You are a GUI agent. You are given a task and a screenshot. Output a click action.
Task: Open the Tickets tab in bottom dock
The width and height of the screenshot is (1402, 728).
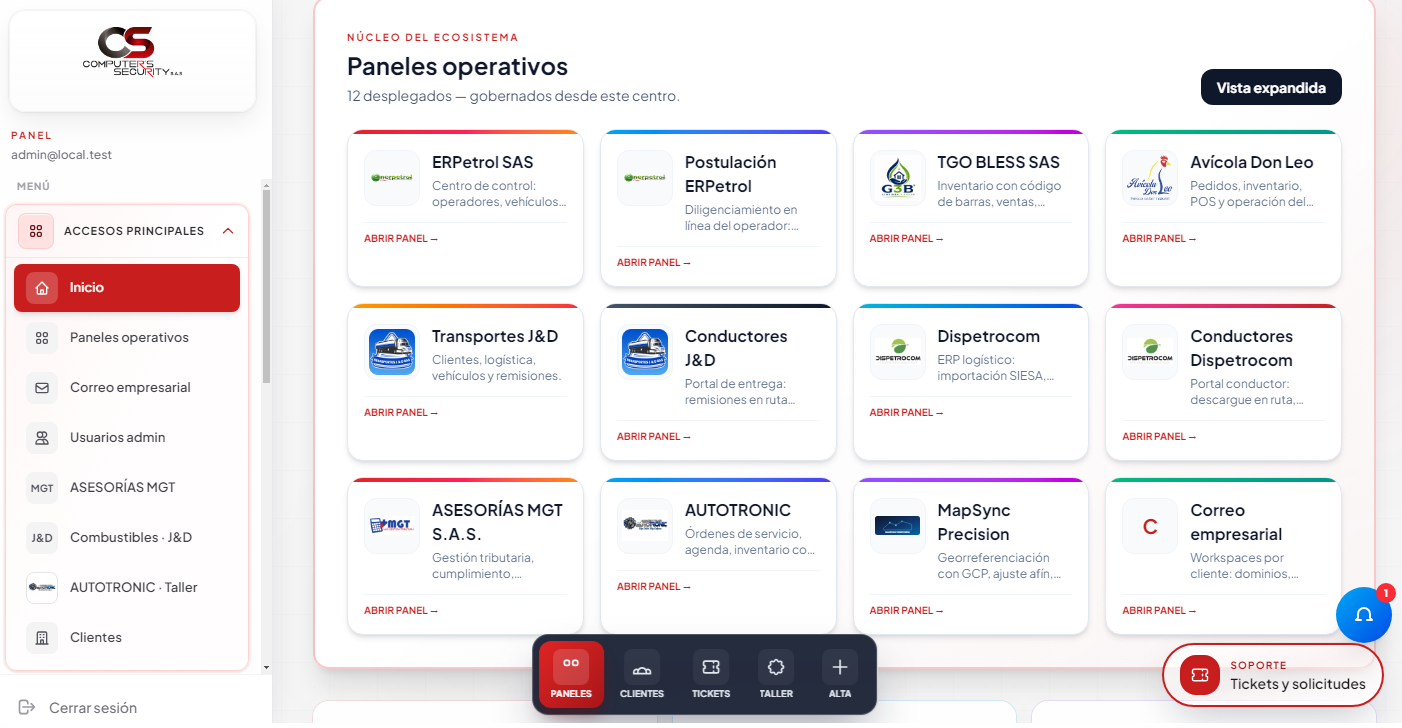point(711,675)
